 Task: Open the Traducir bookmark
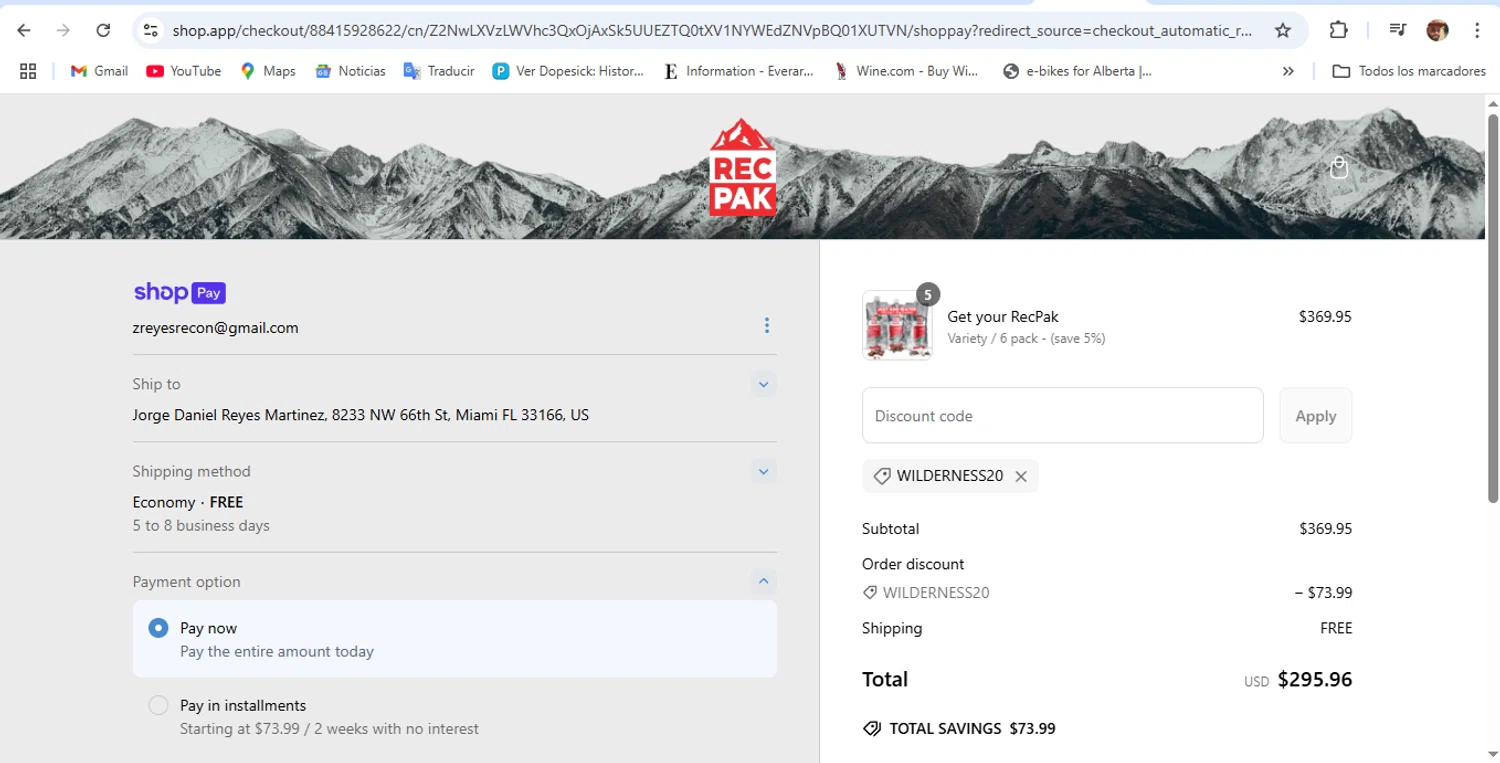coord(439,71)
